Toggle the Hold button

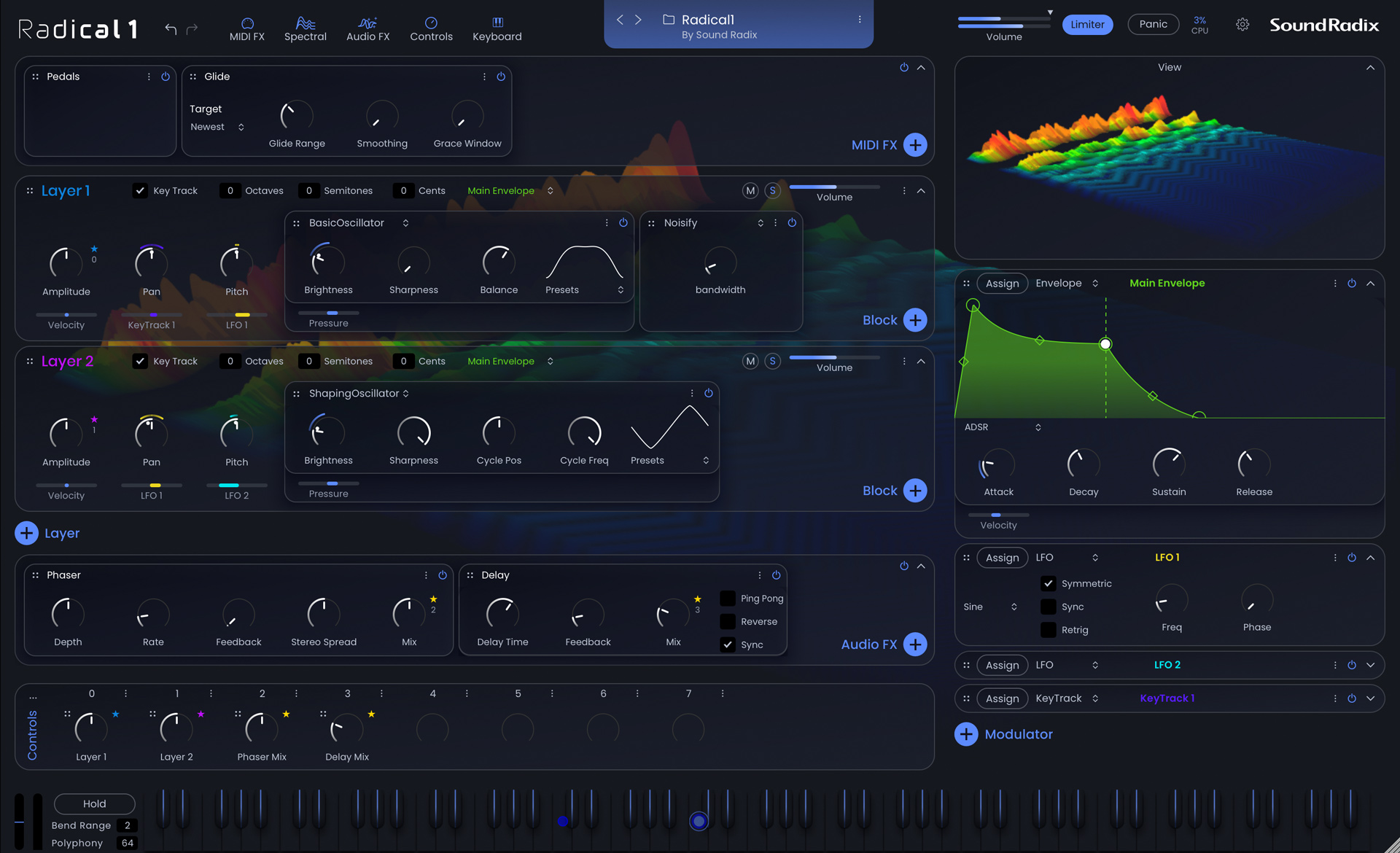(x=94, y=803)
